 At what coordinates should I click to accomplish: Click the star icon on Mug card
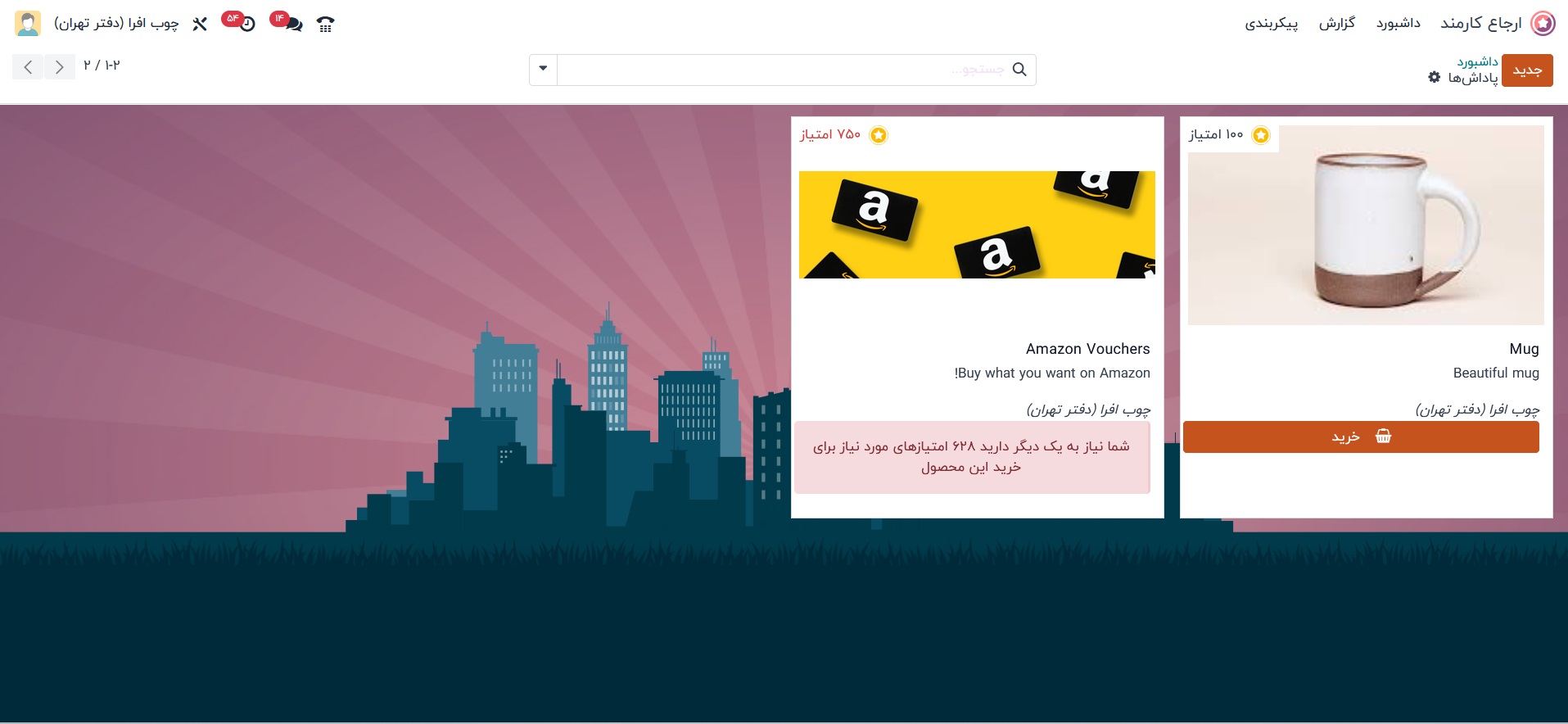point(1261,135)
